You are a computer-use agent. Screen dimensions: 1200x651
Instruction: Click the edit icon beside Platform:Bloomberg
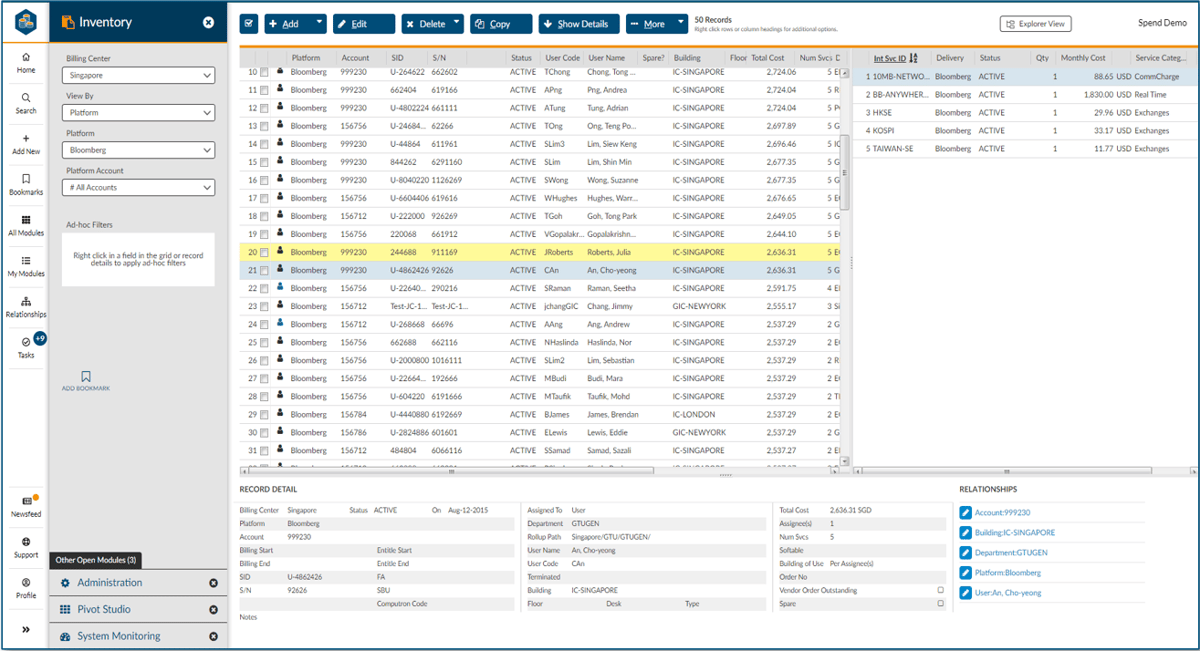(966, 573)
